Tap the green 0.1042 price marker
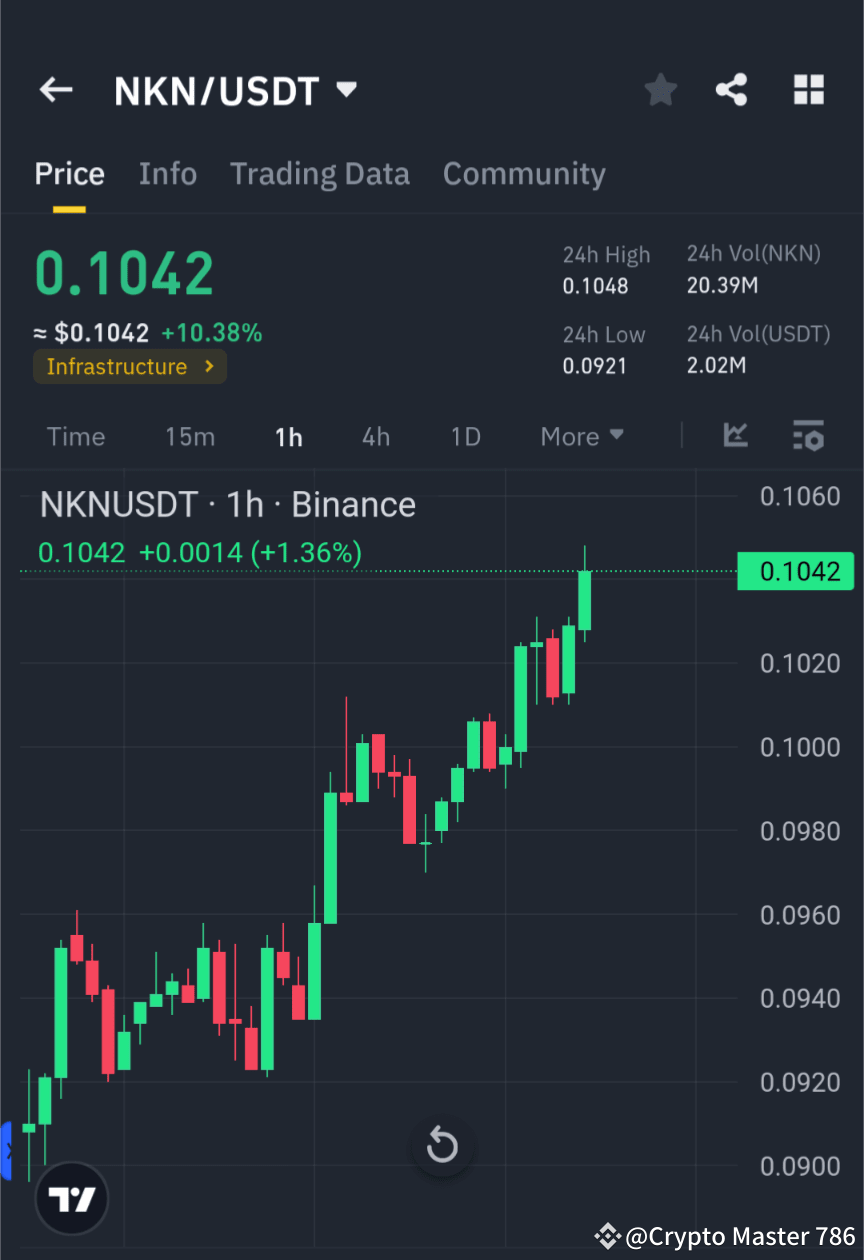The image size is (864, 1260). coord(795,571)
